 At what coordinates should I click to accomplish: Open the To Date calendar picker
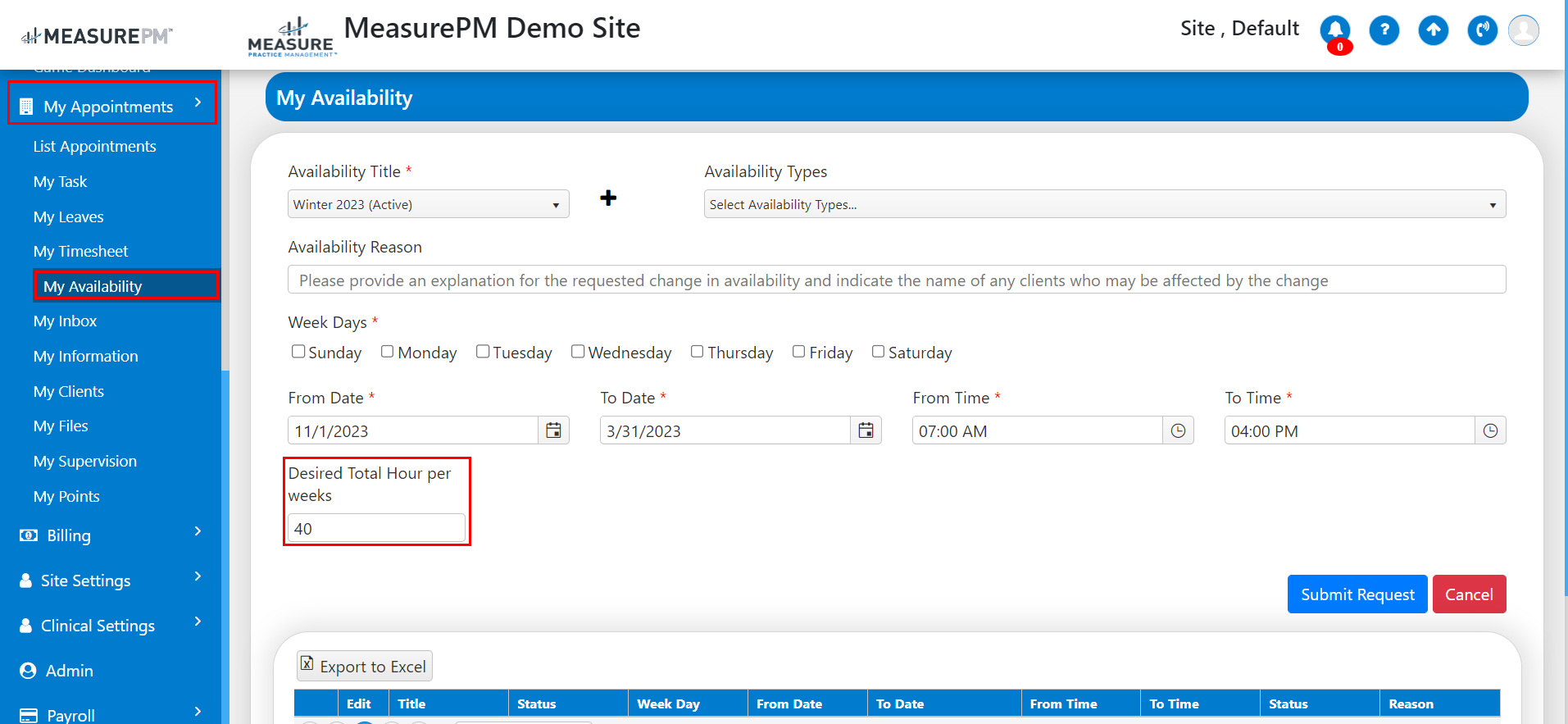pos(866,430)
